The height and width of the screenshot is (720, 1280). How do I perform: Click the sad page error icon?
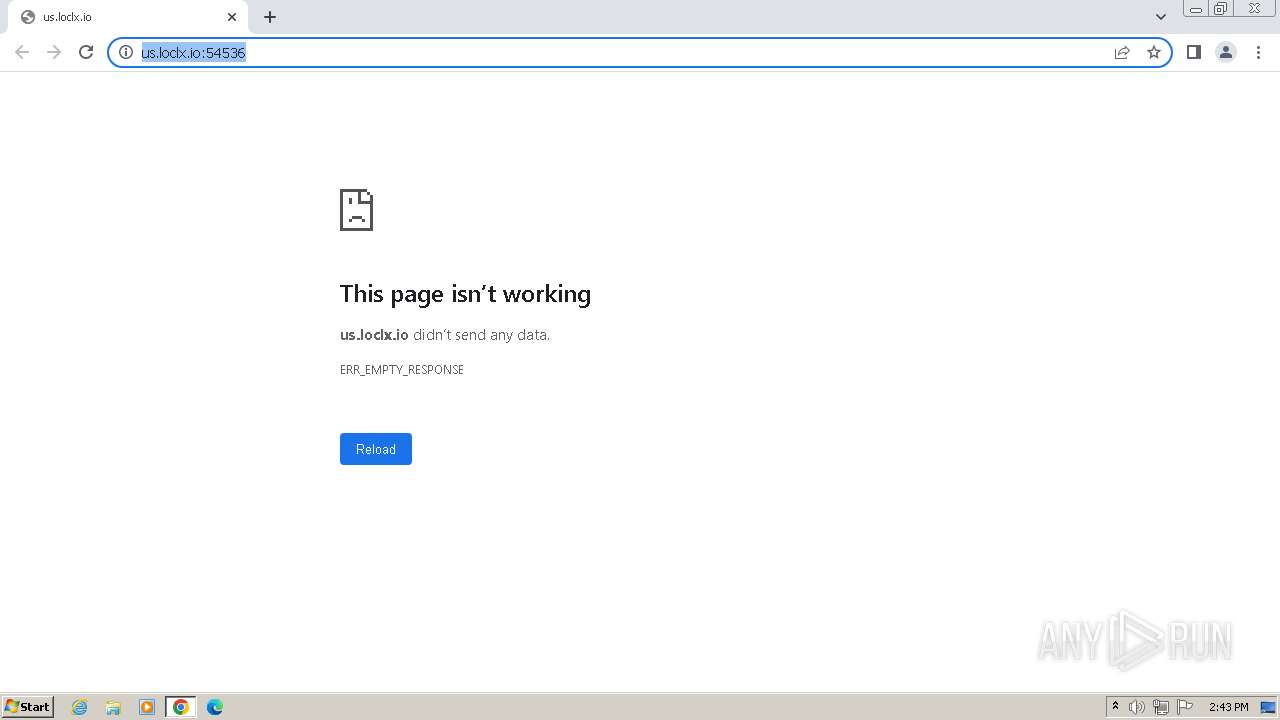point(356,210)
